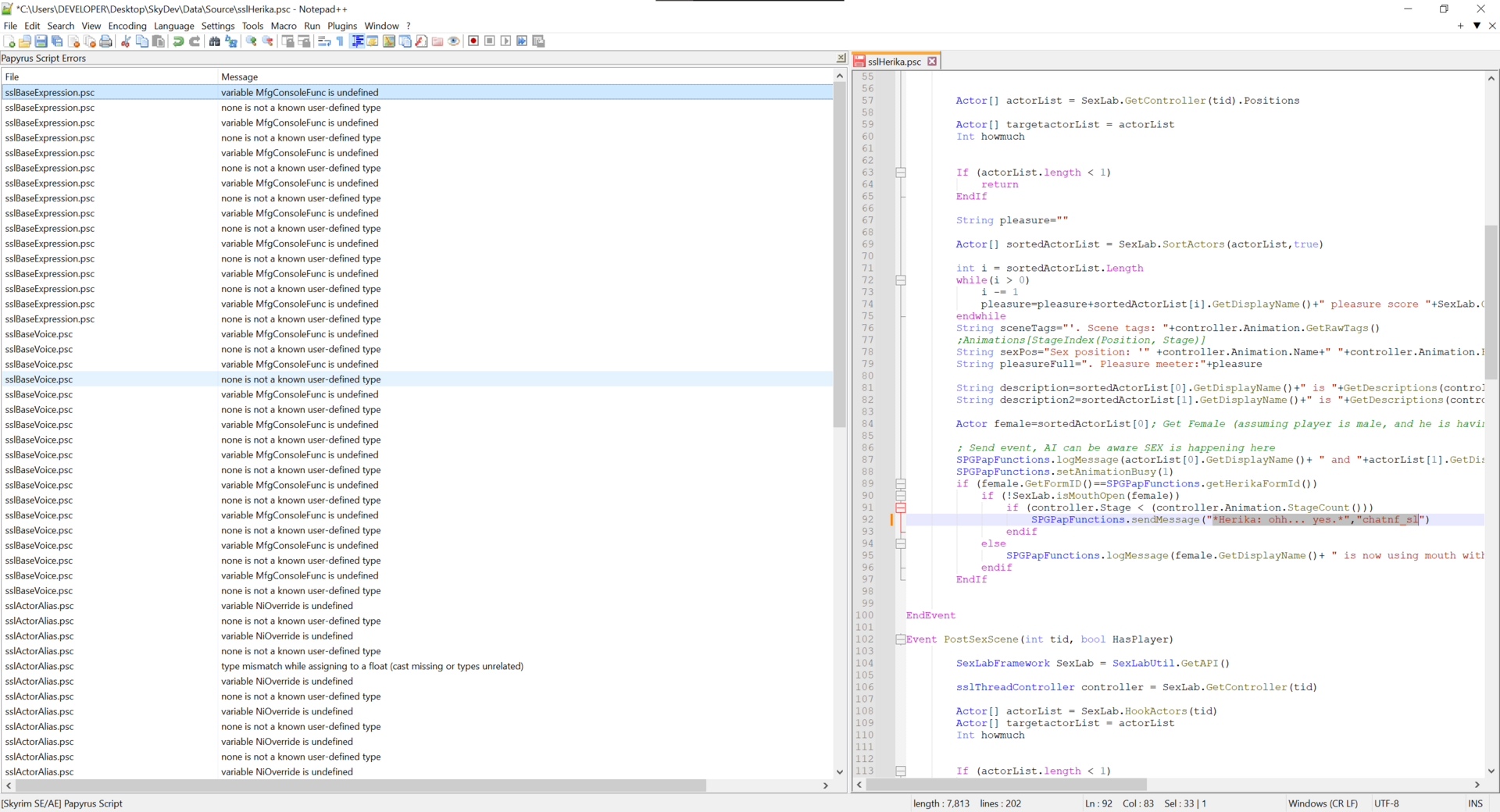Viewport: 1500px width, 812px height.
Task: Click Windows (CR LF) in status bar
Action: 1323,803
